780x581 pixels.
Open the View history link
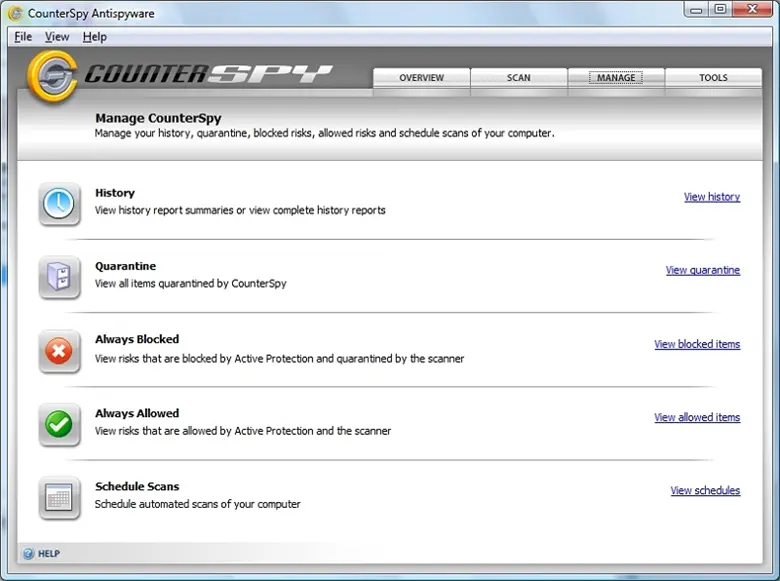[711, 197]
